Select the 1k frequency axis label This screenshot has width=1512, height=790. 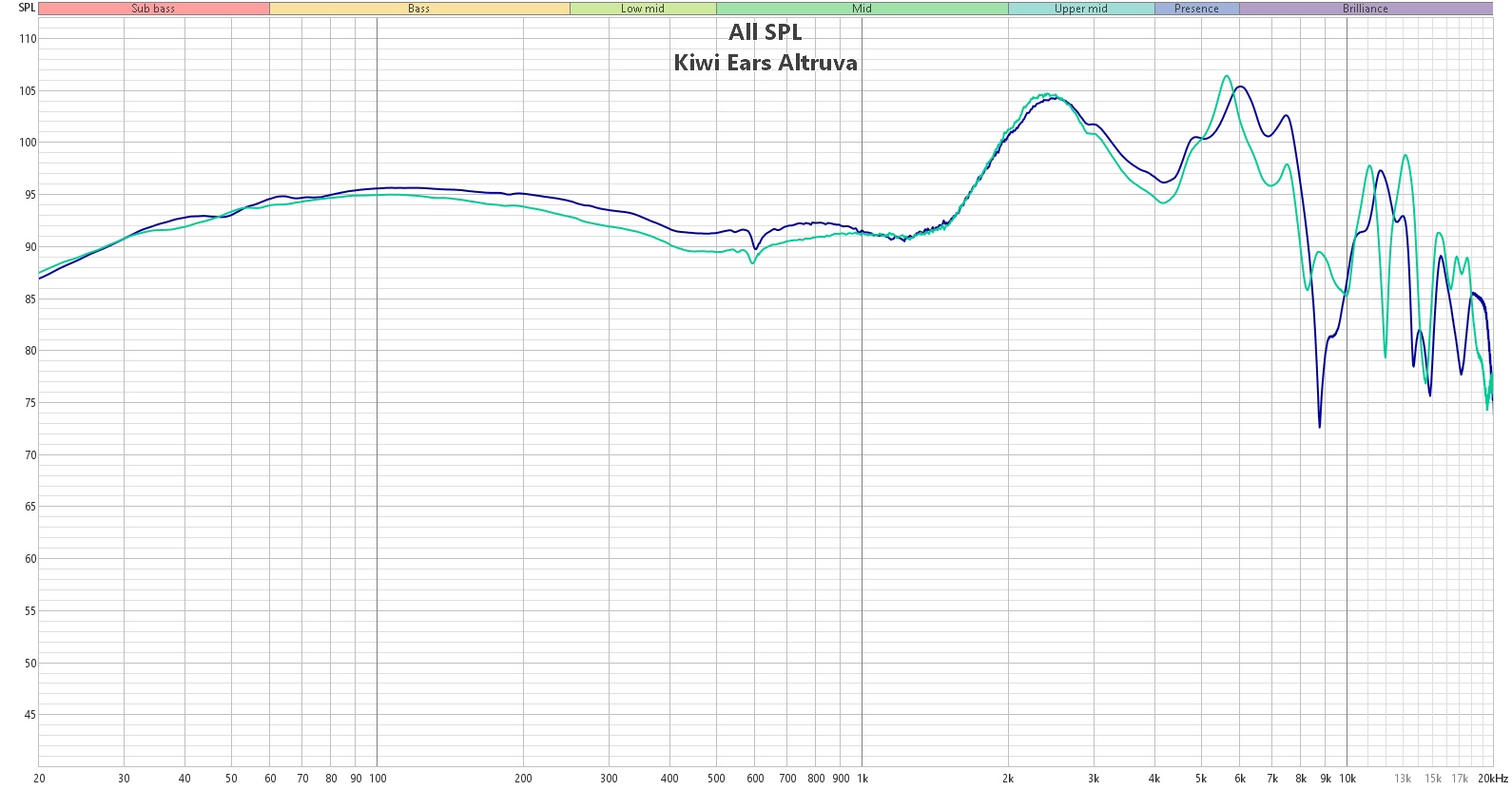click(863, 779)
